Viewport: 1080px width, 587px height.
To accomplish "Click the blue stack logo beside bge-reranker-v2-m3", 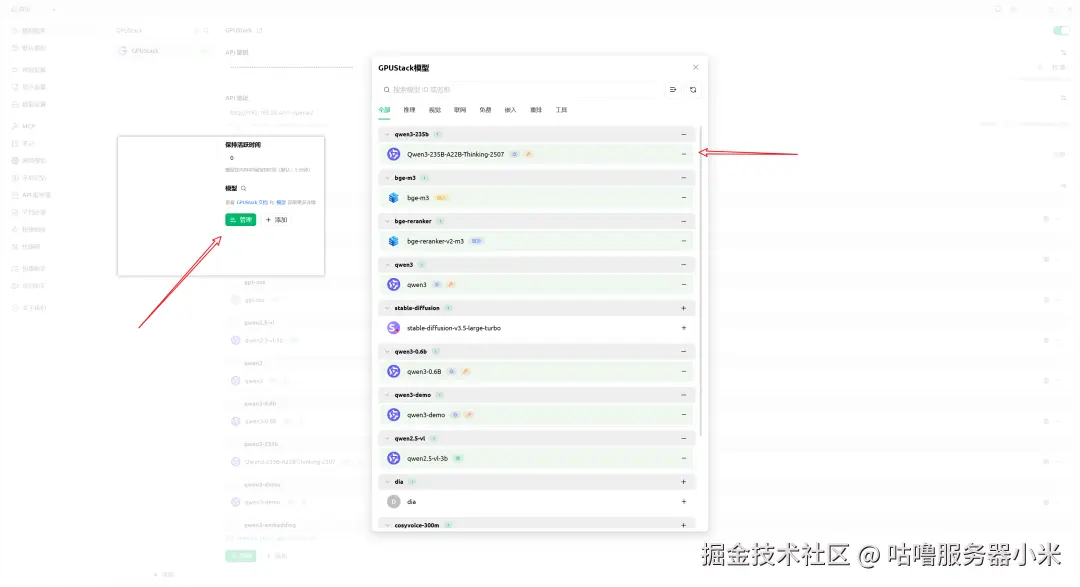I will click(393, 241).
